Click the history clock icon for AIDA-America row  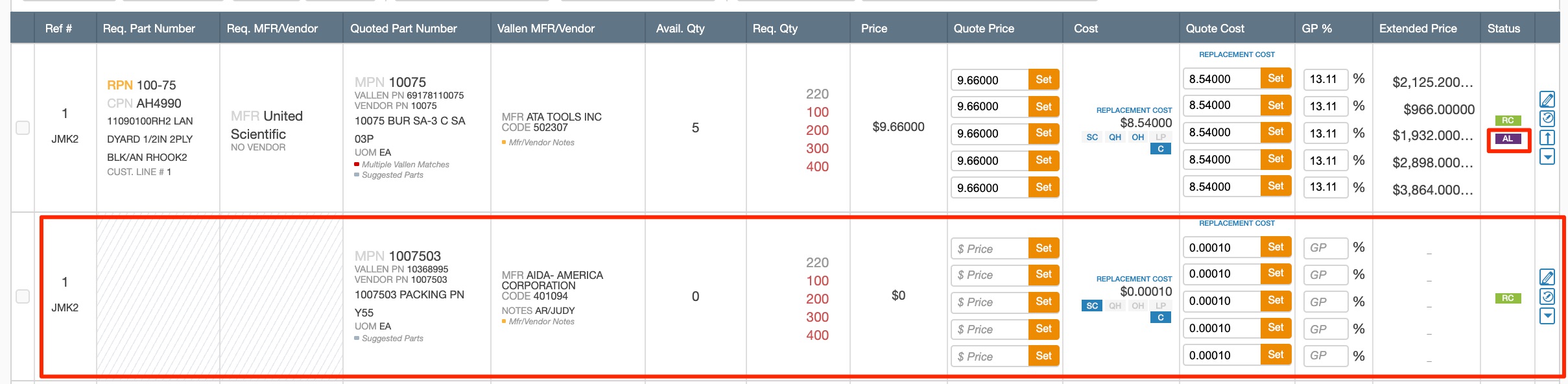click(1547, 296)
